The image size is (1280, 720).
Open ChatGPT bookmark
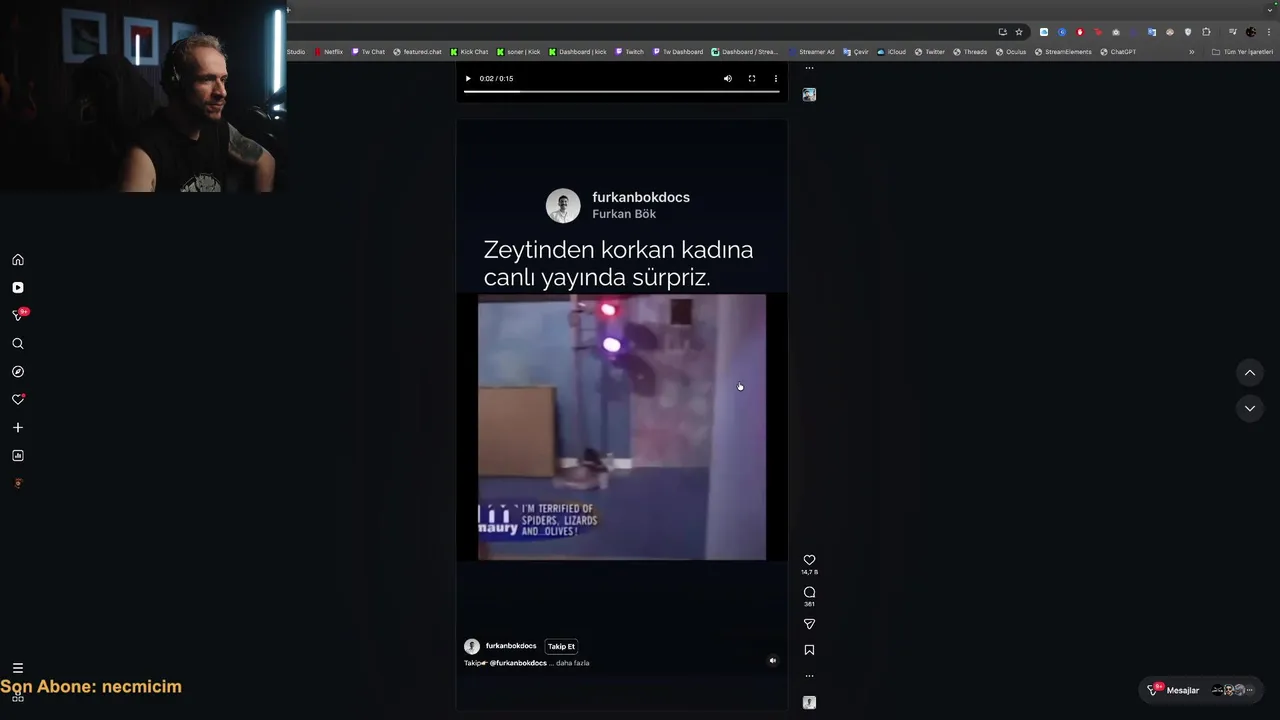[x=1118, y=52]
